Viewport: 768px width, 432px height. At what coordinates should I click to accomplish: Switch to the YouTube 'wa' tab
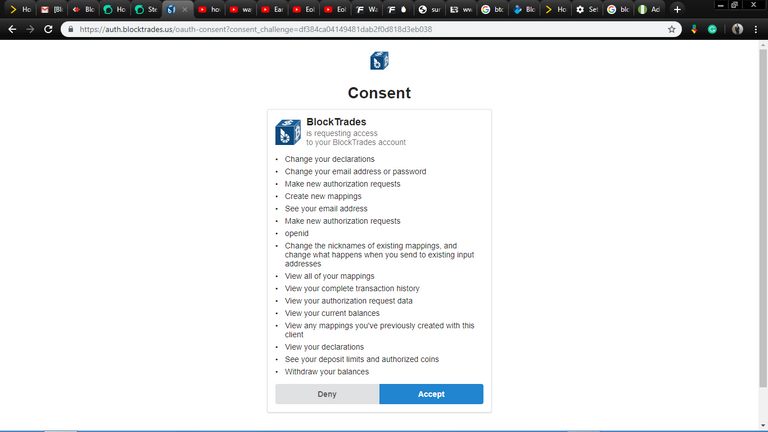click(x=240, y=9)
